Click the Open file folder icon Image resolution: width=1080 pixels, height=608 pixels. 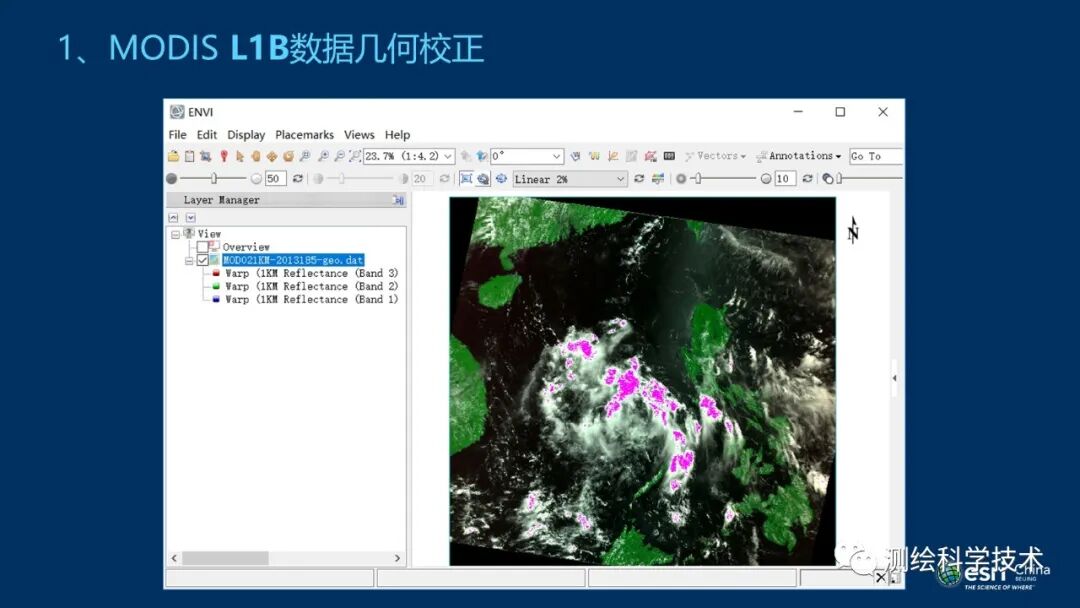point(174,156)
